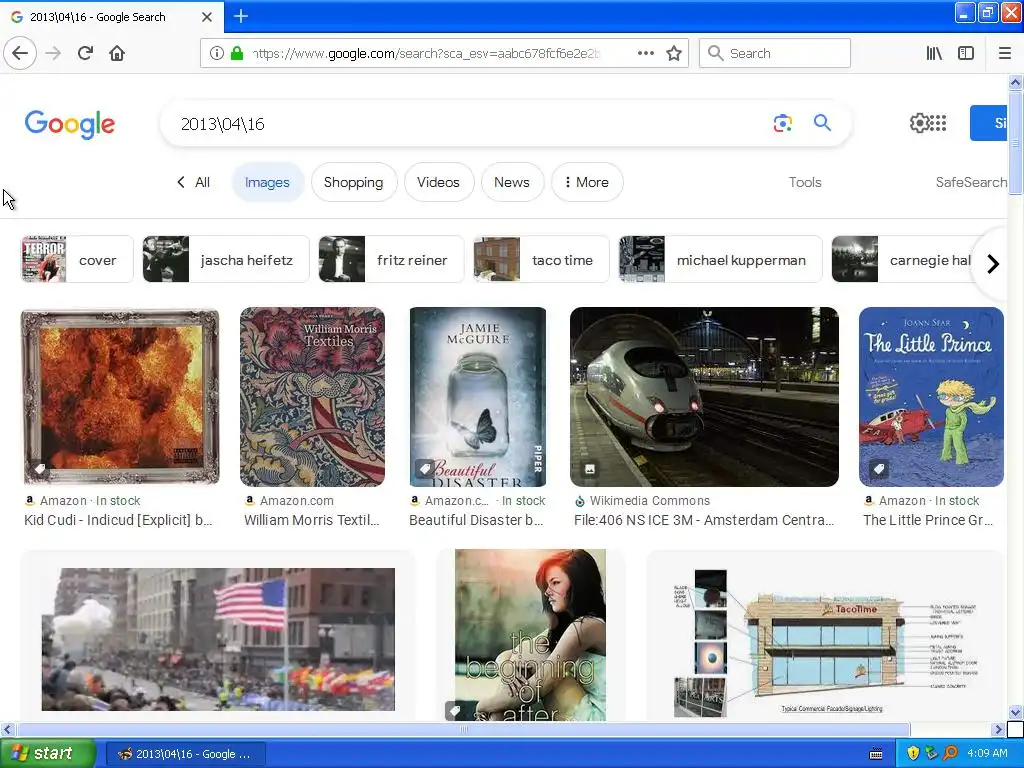Show the sidebar from toolbar icon

[966, 54]
